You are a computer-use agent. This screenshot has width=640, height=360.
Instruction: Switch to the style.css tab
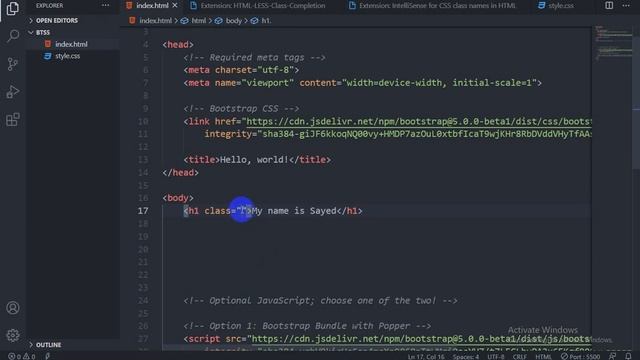click(556, 6)
